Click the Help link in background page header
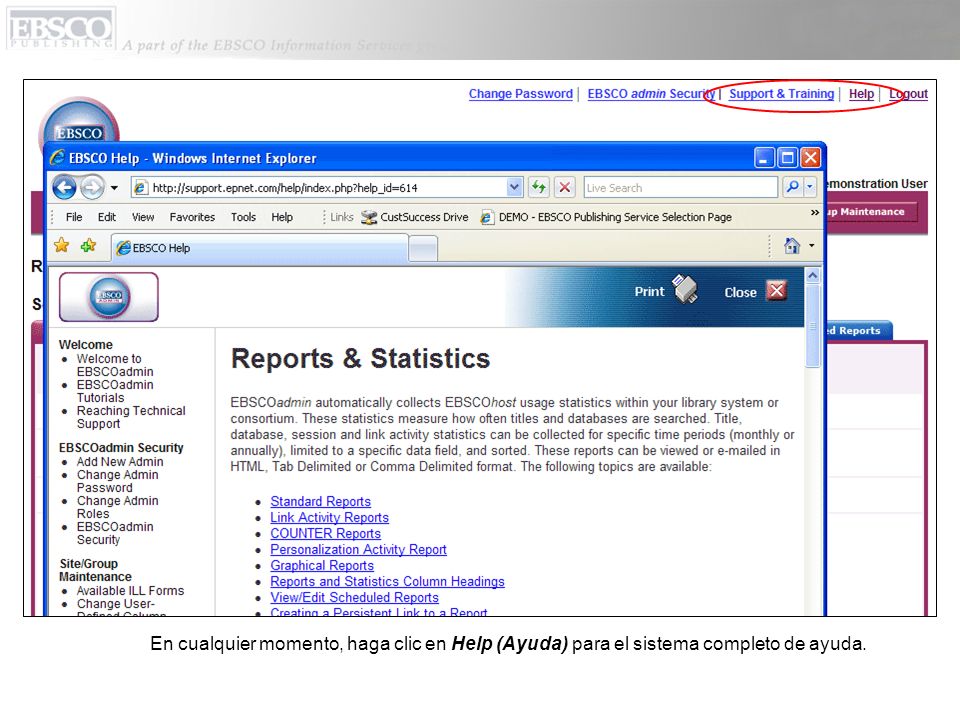The width and height of the screenshot is (960, 720). (x=861, y=94)
